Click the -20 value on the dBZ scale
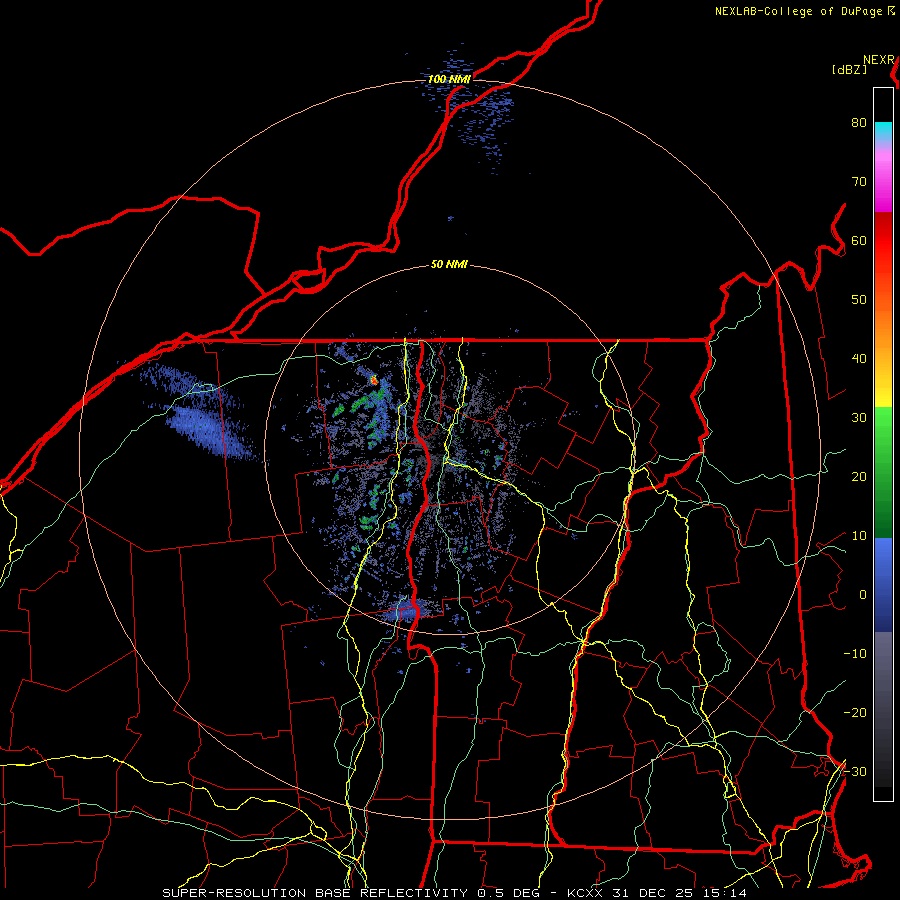The height and width of the screenshot is (900, 900). 855,713
